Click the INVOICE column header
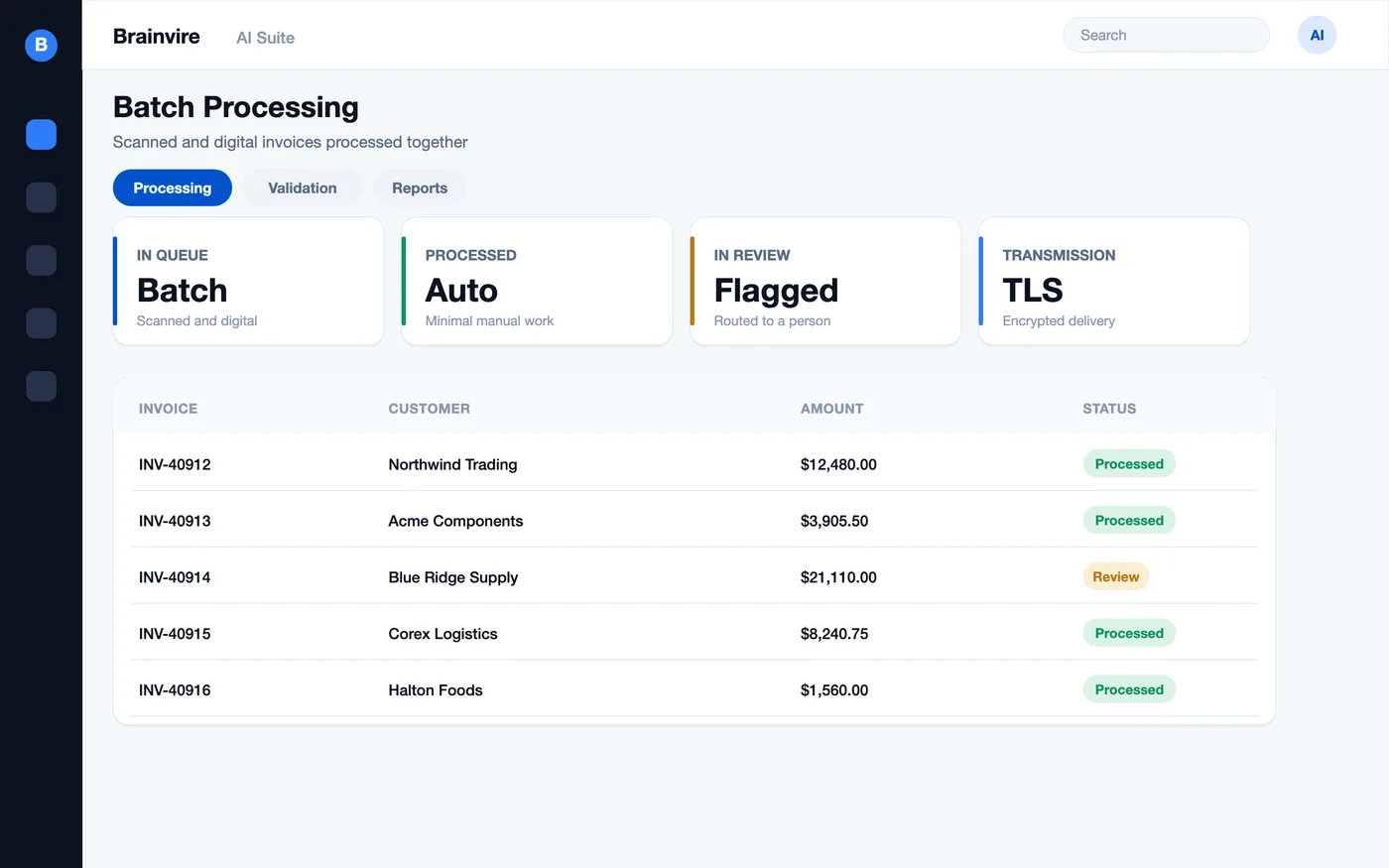This screenshot has width=1389, height=868. [168, 409]
